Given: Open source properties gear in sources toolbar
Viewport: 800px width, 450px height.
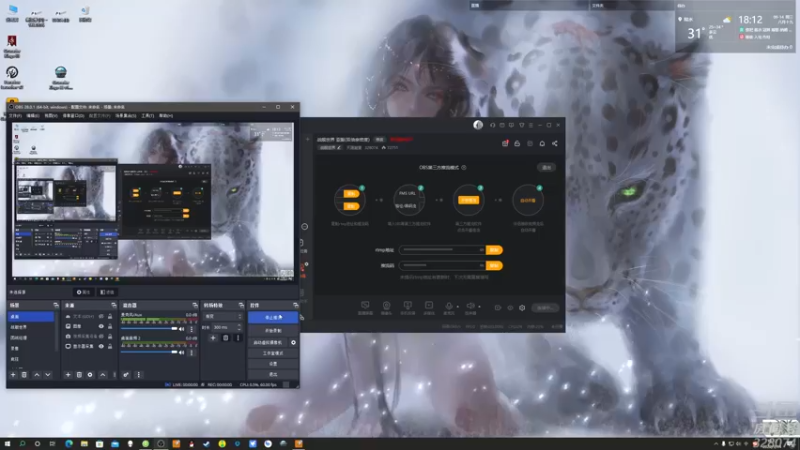Looking at the screenshot, I should pyautogui.click(x=90, y=374).
